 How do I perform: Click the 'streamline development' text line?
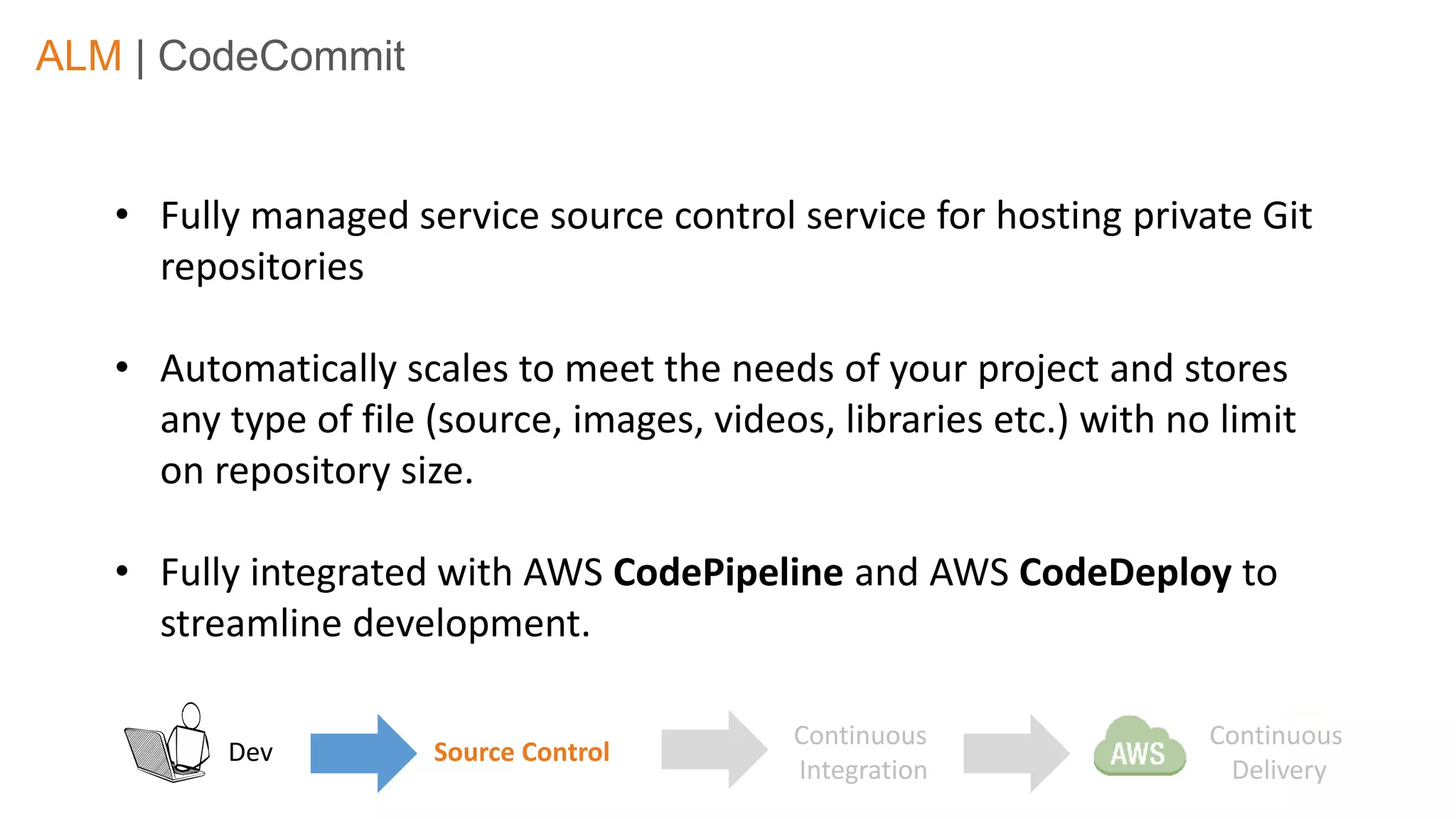(375, 623)
